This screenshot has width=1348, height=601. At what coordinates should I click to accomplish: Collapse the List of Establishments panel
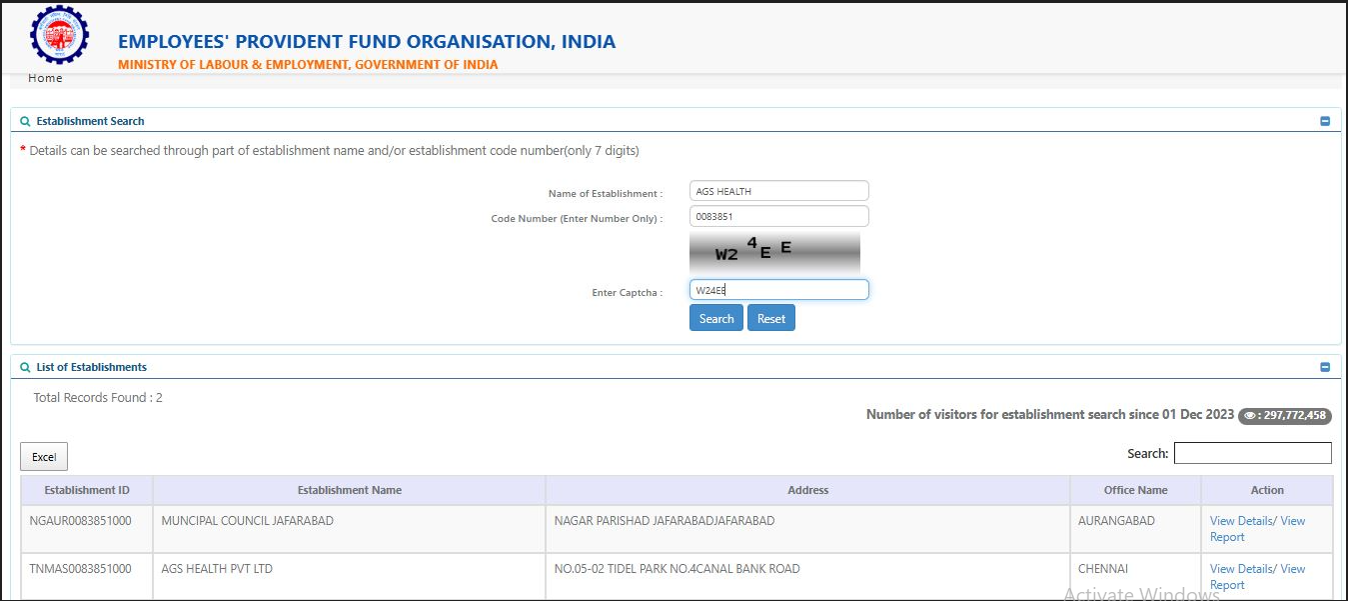[x=1325, y=367]
